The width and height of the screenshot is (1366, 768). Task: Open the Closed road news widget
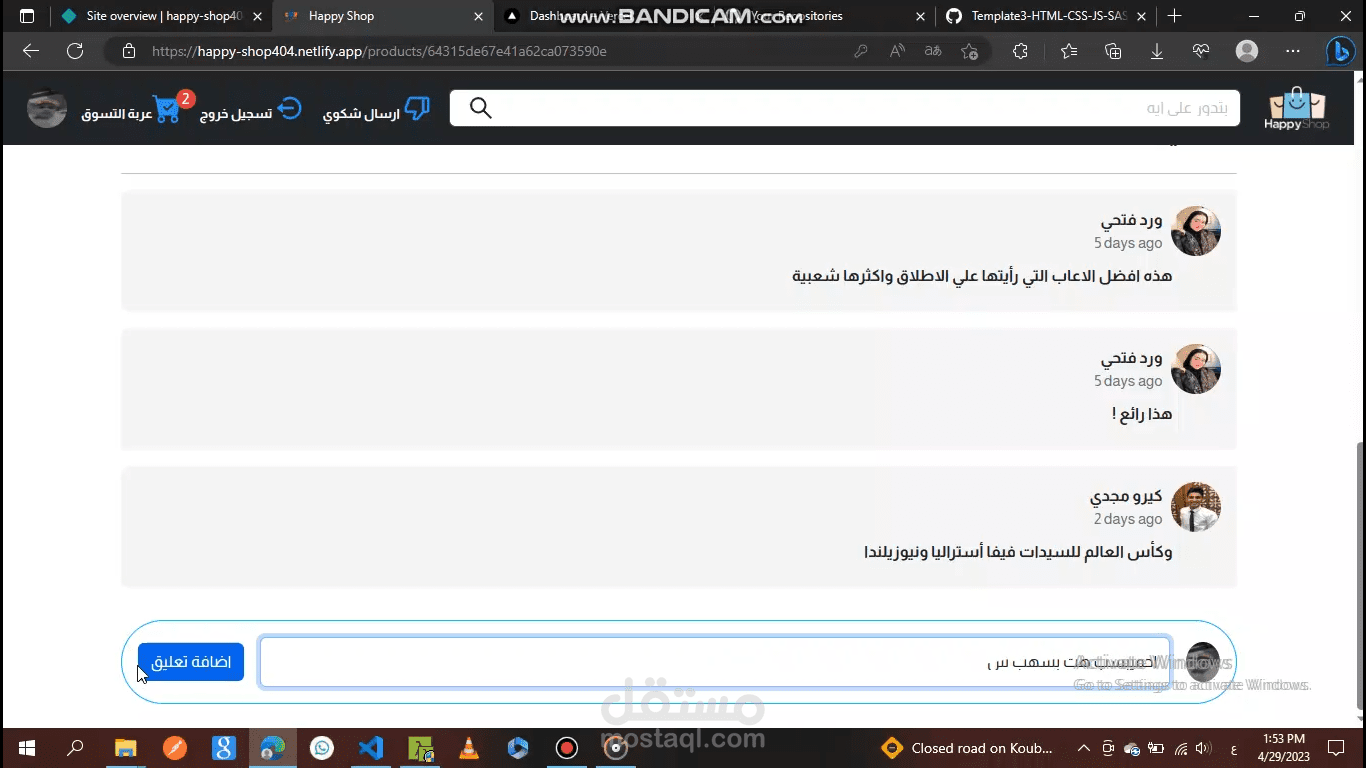(967, 748)
